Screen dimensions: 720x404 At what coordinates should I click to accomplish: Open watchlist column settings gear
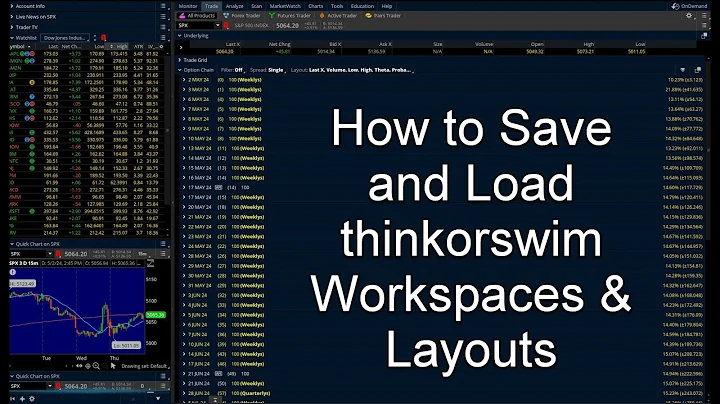[161, 46]
